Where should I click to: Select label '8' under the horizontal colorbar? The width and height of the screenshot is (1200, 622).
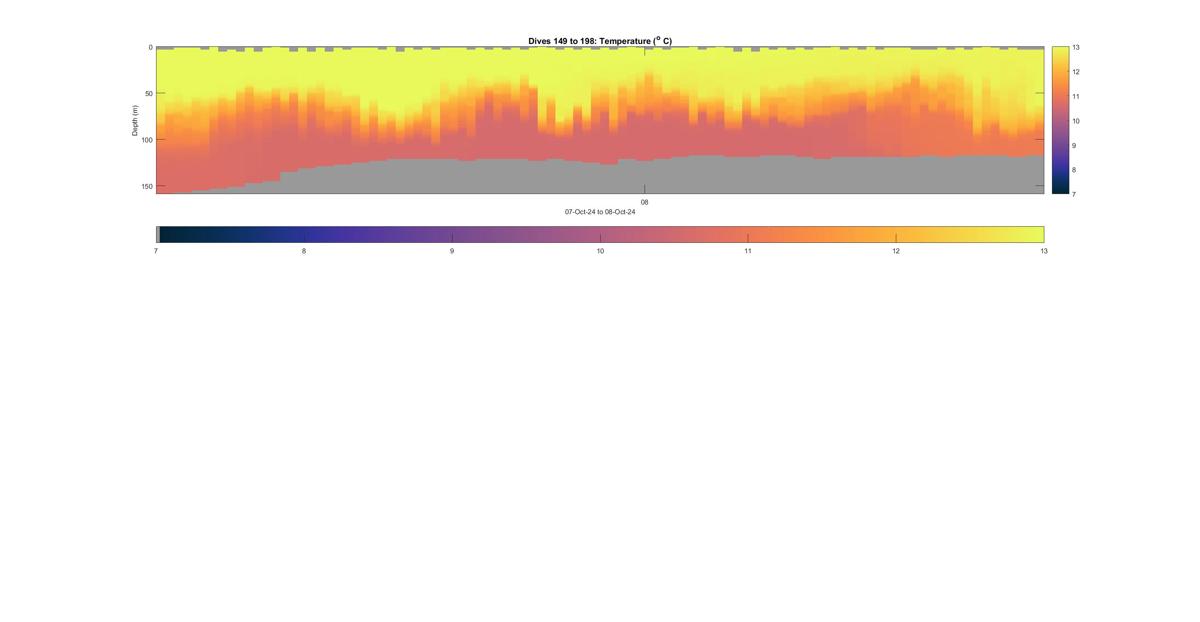(x=304, y=251)
